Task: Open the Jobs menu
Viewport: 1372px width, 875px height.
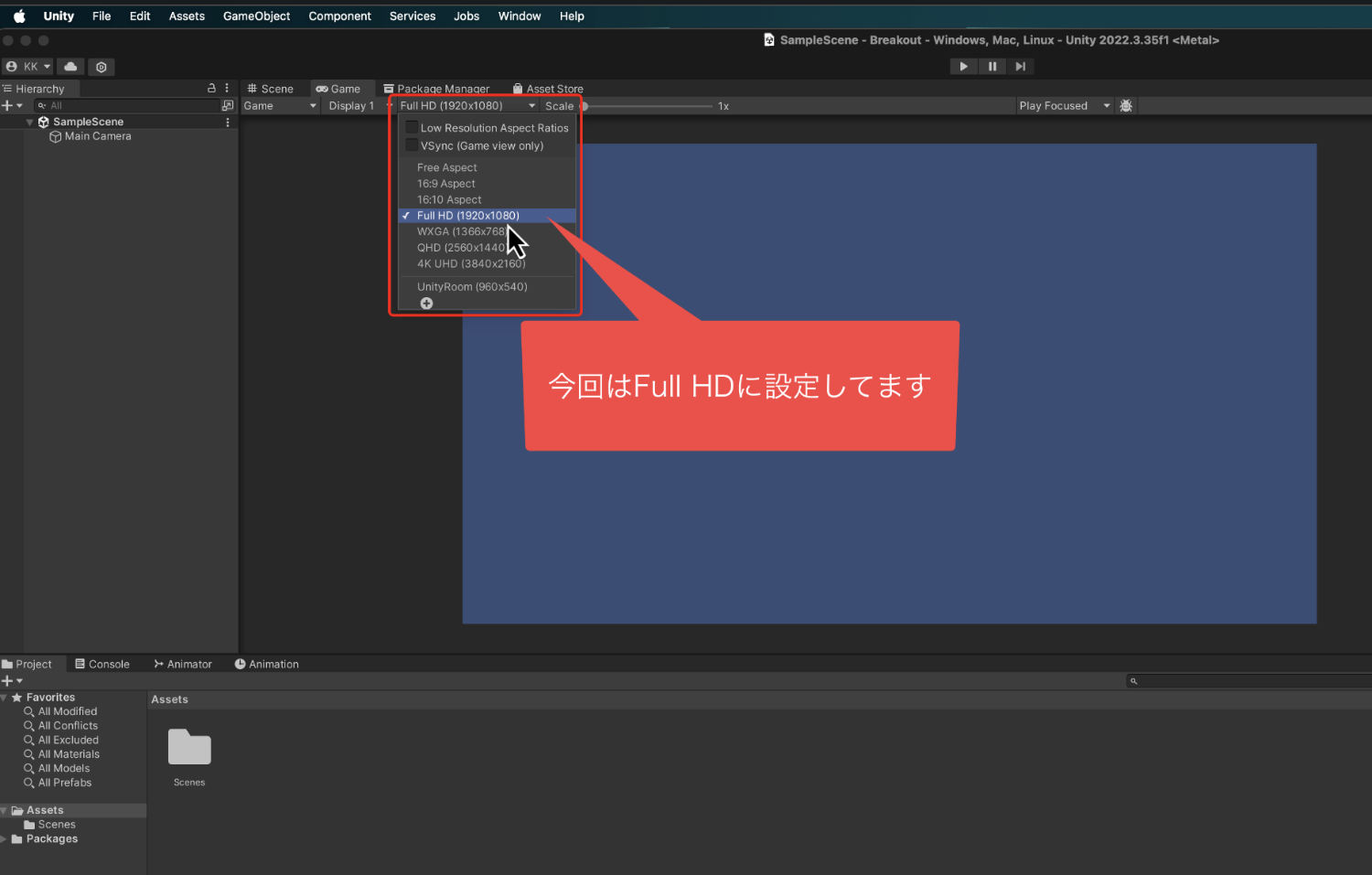Action: pyautogui.click(x=466, y=16)
